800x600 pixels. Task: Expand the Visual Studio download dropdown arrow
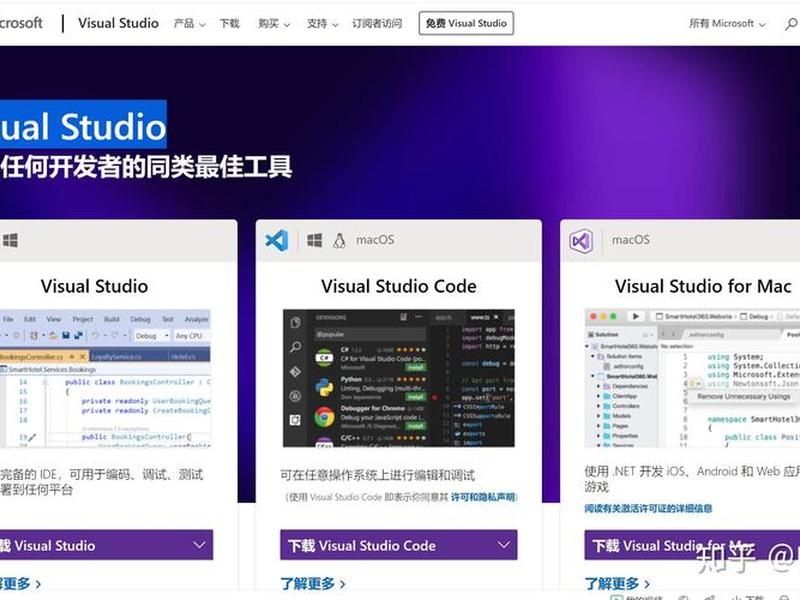tap(199, 545)
